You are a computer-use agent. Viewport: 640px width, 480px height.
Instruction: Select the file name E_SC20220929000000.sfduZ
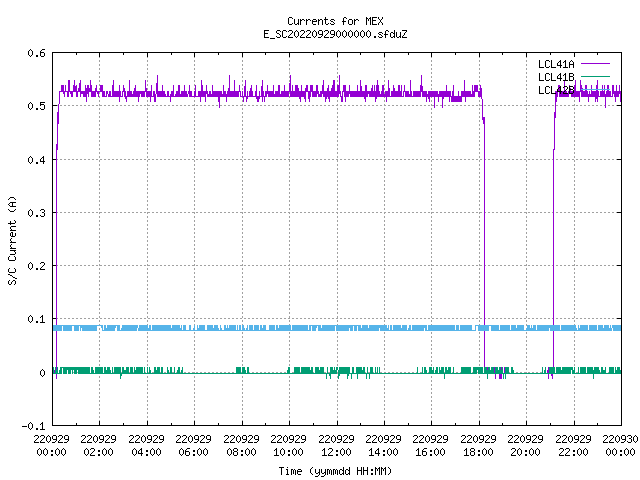coord(335,34)
